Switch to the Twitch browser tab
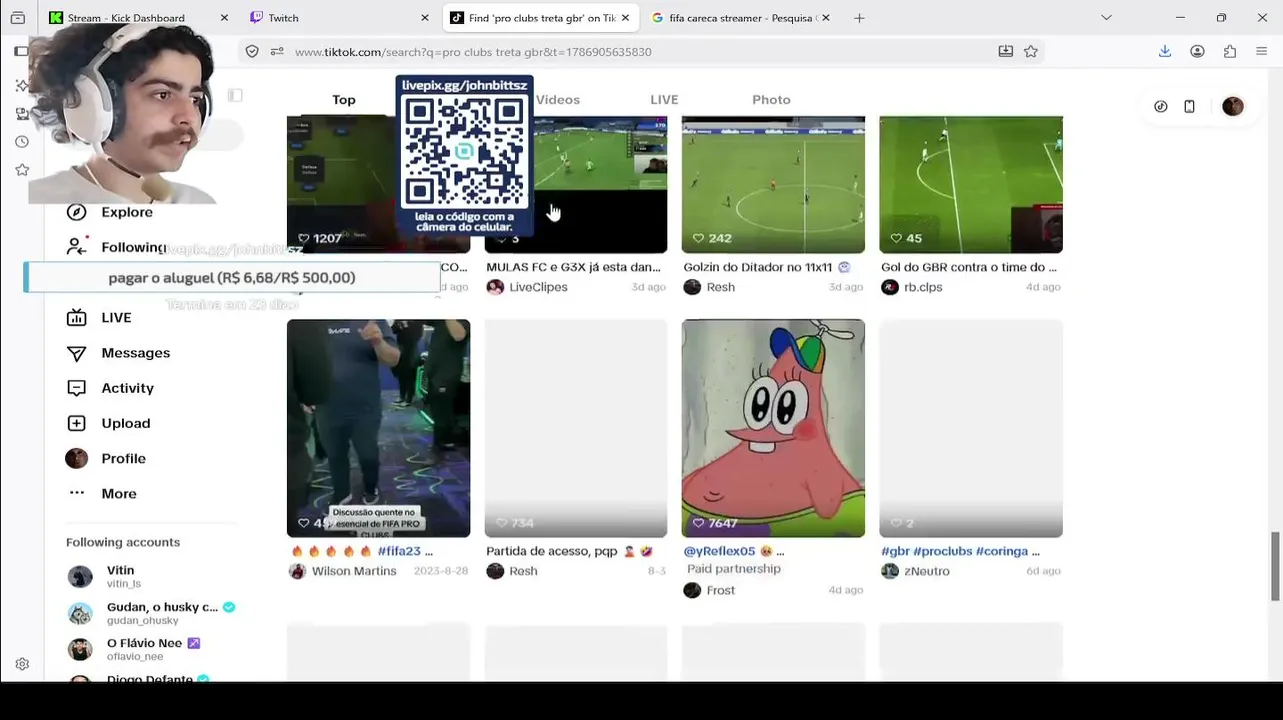Screen dimensions: 1283x720 (x=339, y=18)
